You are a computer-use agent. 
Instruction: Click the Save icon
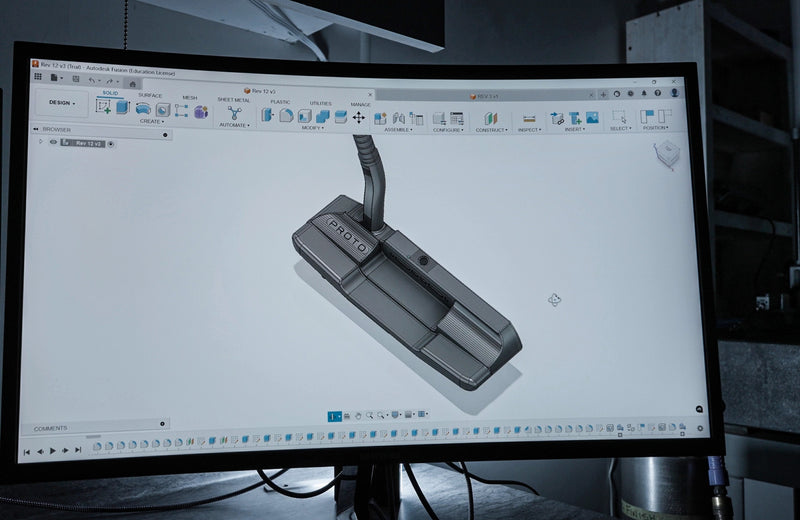pyautogui.click(x=76, y=79)
